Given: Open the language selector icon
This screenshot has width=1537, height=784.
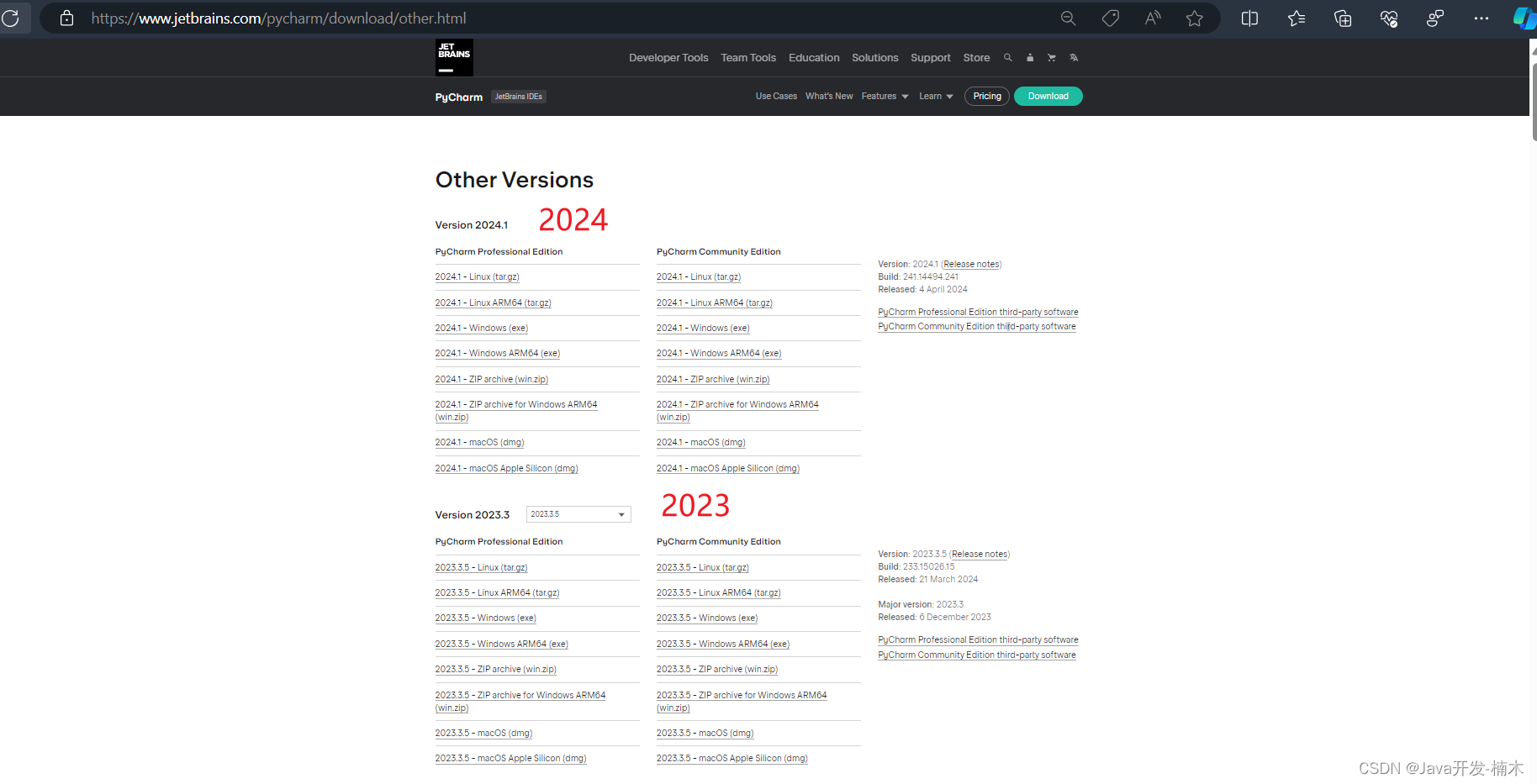Looking at the screenshot, I should click(1074, 58).
